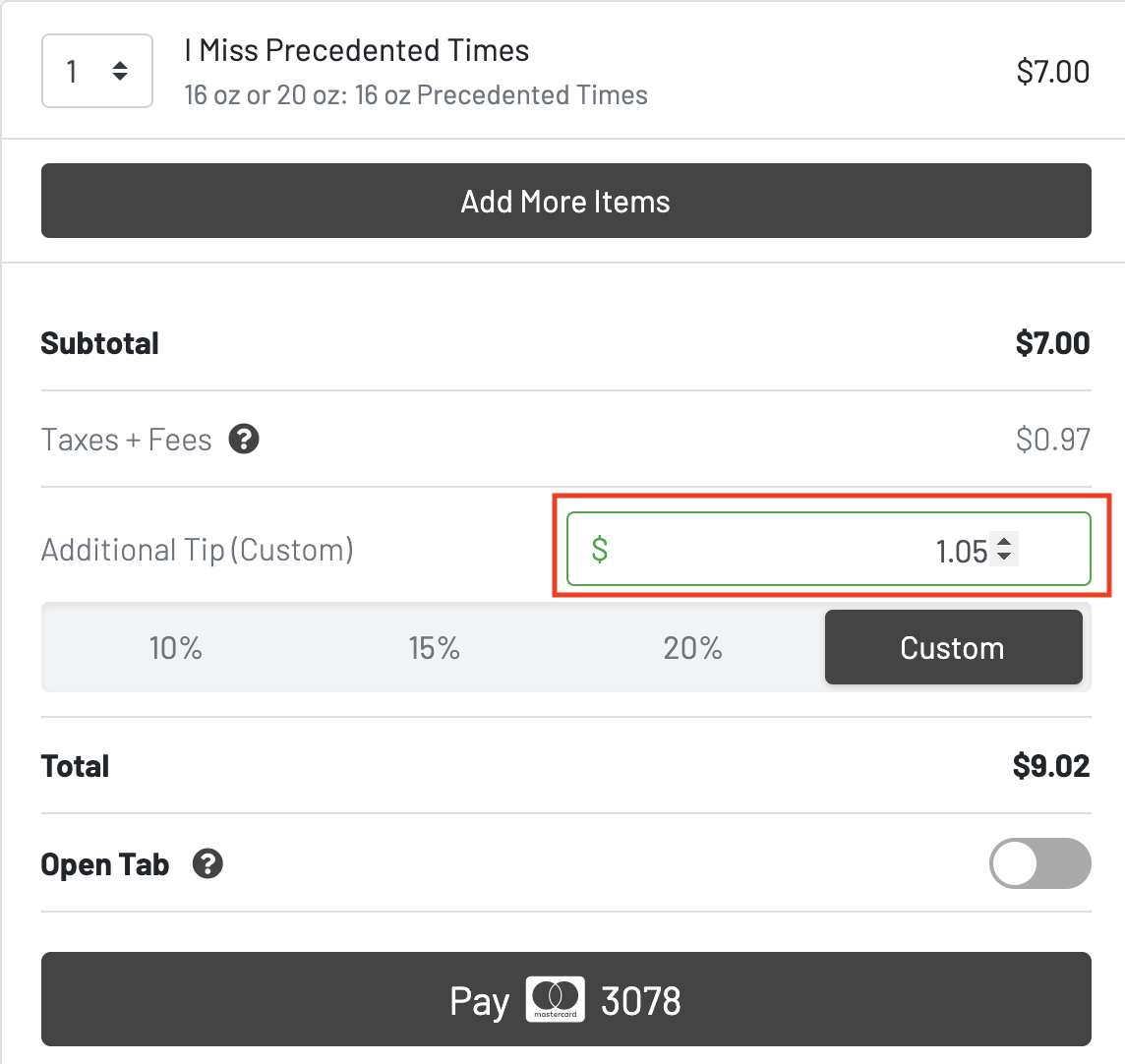Click the Taxes + Fees help icon
The width and height of the screenshot is (1125, 1064).
[244, 439]
